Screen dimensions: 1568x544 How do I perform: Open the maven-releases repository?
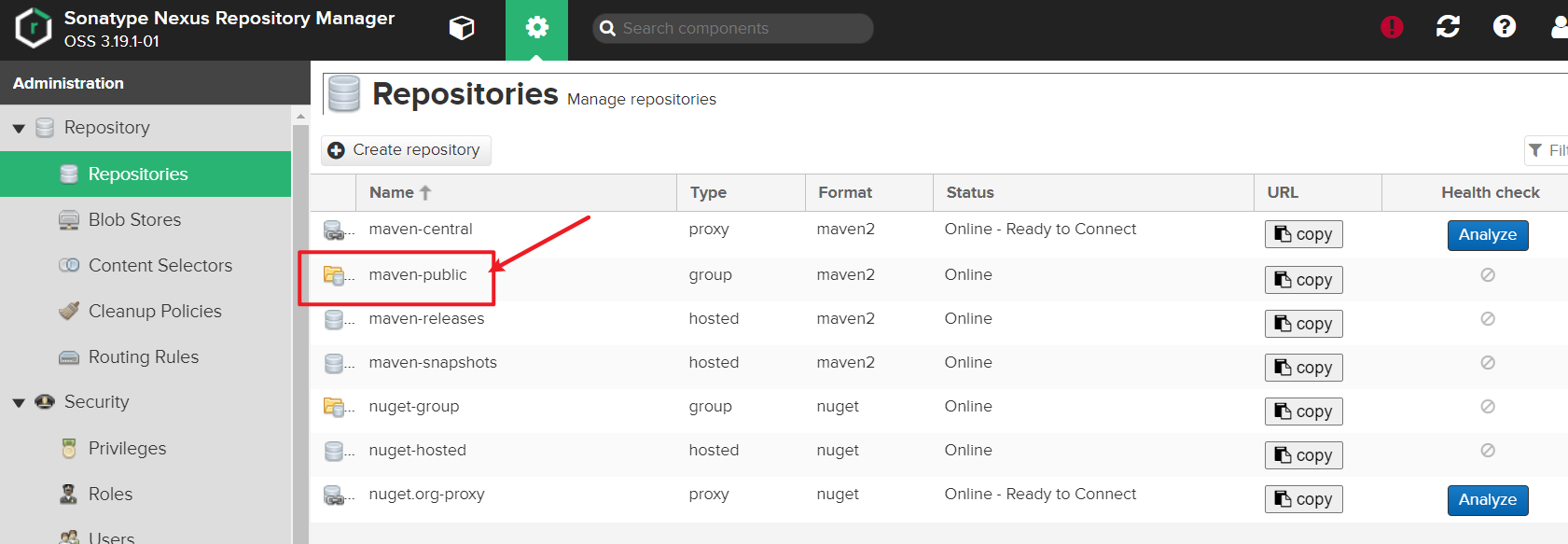pyautogui.click(x=938, y=323)
